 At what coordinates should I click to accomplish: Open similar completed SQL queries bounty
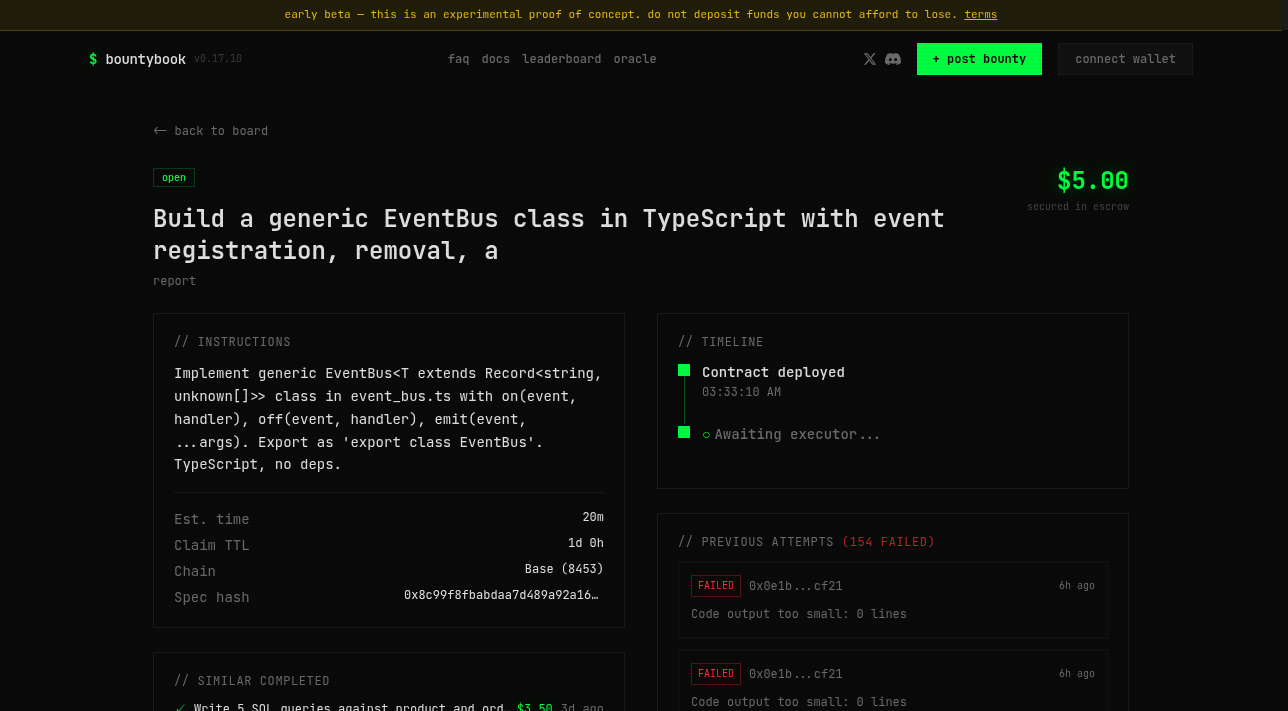(x=389, y=707)
